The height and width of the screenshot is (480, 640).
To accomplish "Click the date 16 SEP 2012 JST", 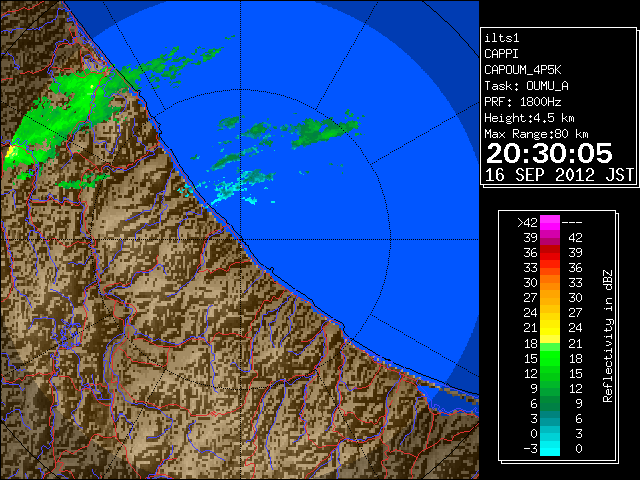I will click(x=559, y=175).
